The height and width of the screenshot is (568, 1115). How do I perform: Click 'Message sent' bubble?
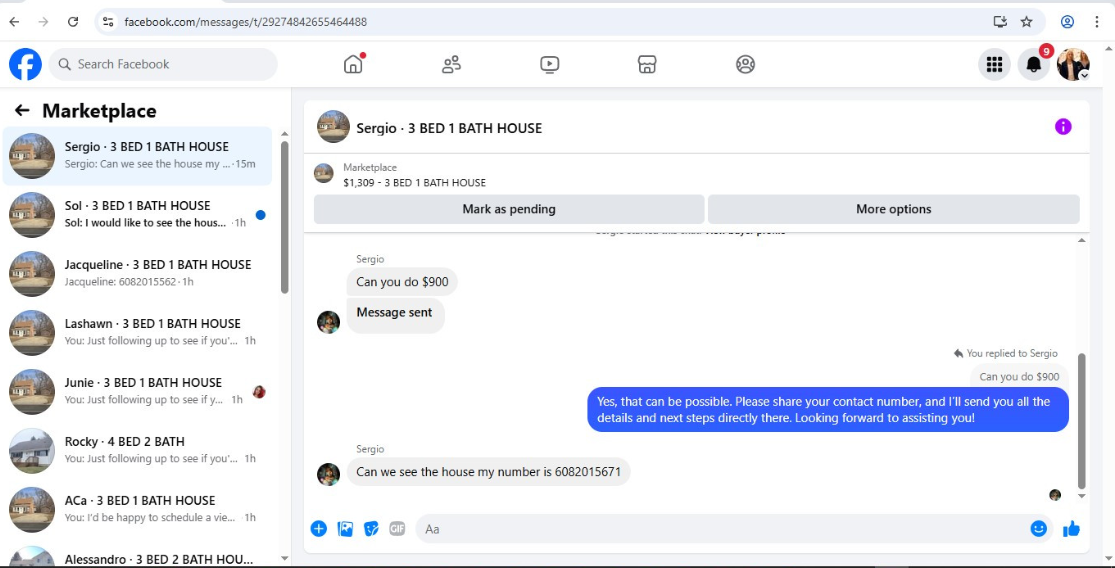click(x=395, y=315)
